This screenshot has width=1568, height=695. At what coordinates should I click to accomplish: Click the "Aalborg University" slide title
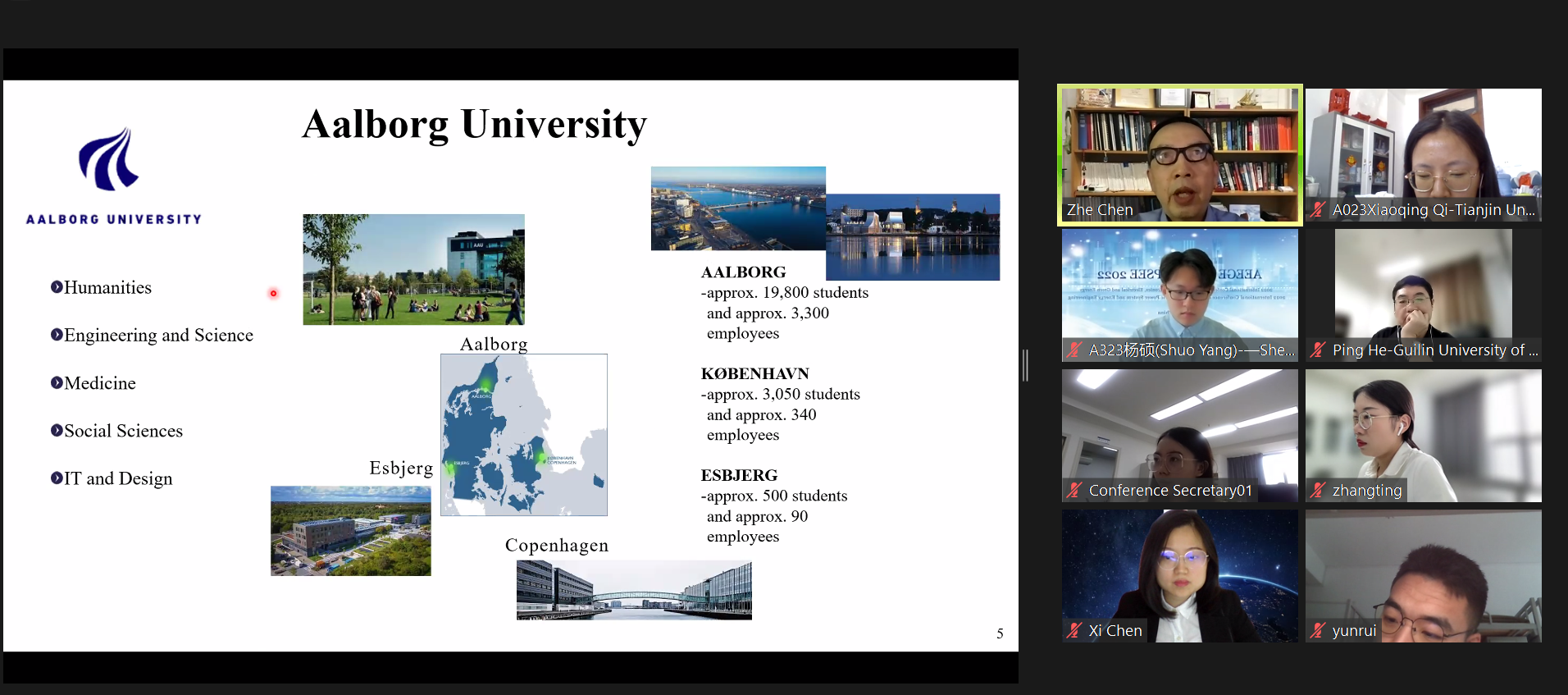tap(474, 126)
